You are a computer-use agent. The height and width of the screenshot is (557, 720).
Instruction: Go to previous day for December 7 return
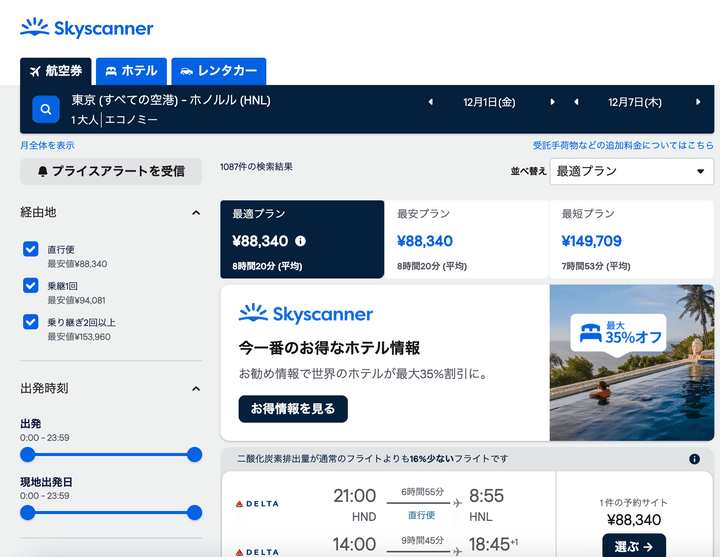click(576, 102)
